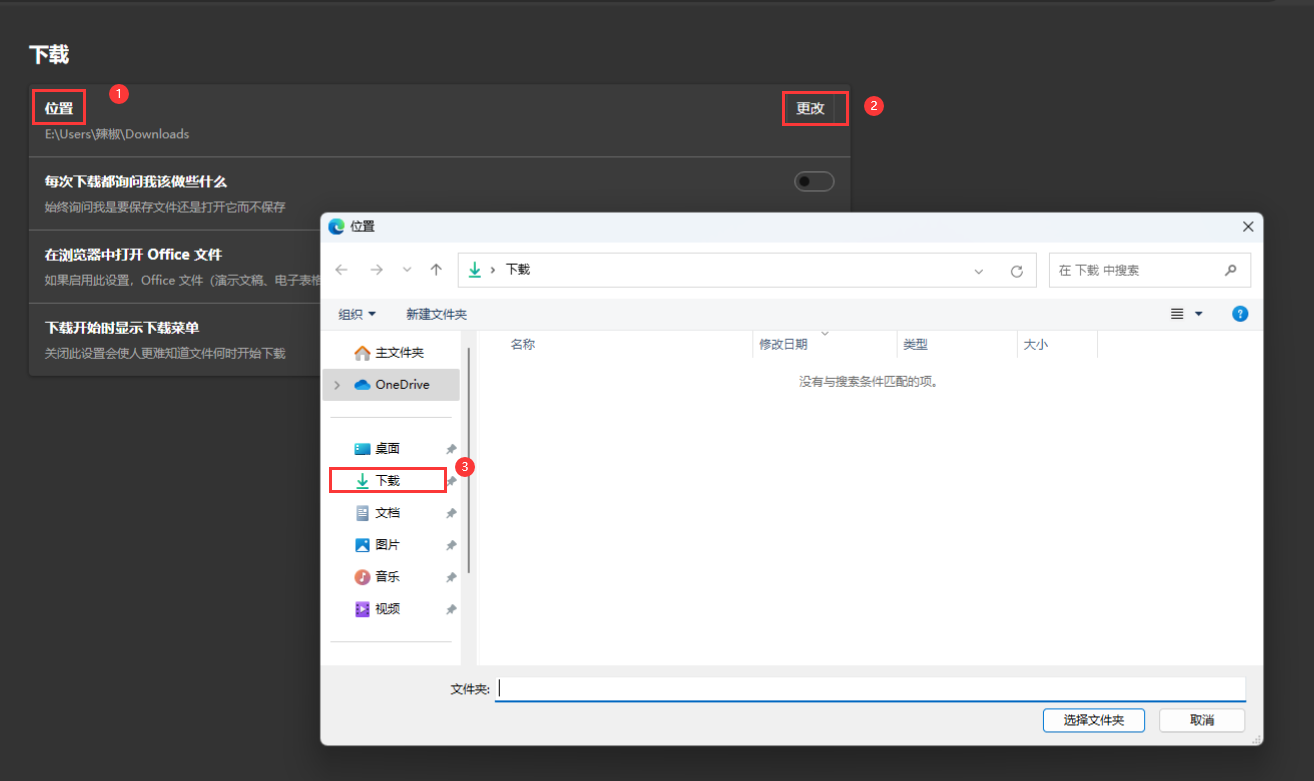
Task: Select 图片 in quick access
Action: [x=388, y=545]
